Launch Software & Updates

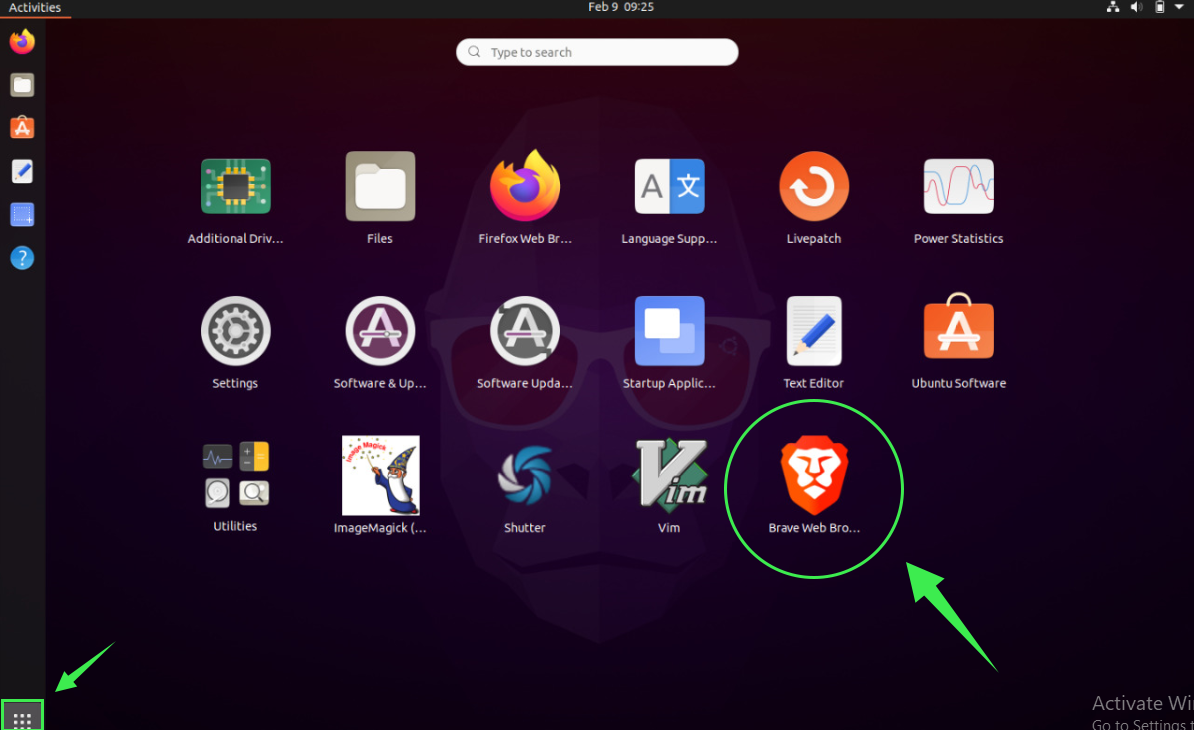tap(380, 331)
